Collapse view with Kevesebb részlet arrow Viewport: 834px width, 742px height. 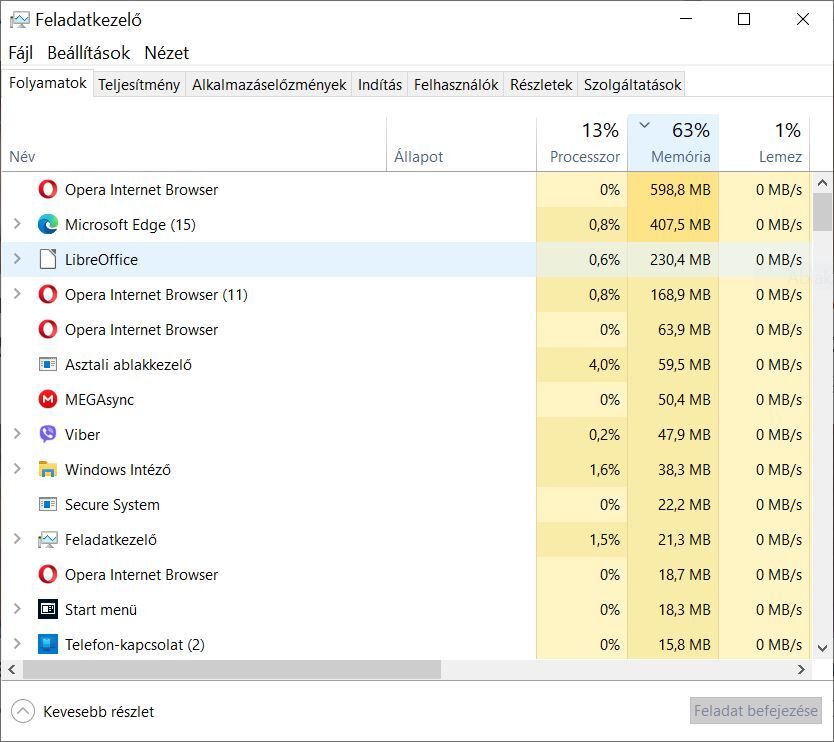click(x=23, y=712)
